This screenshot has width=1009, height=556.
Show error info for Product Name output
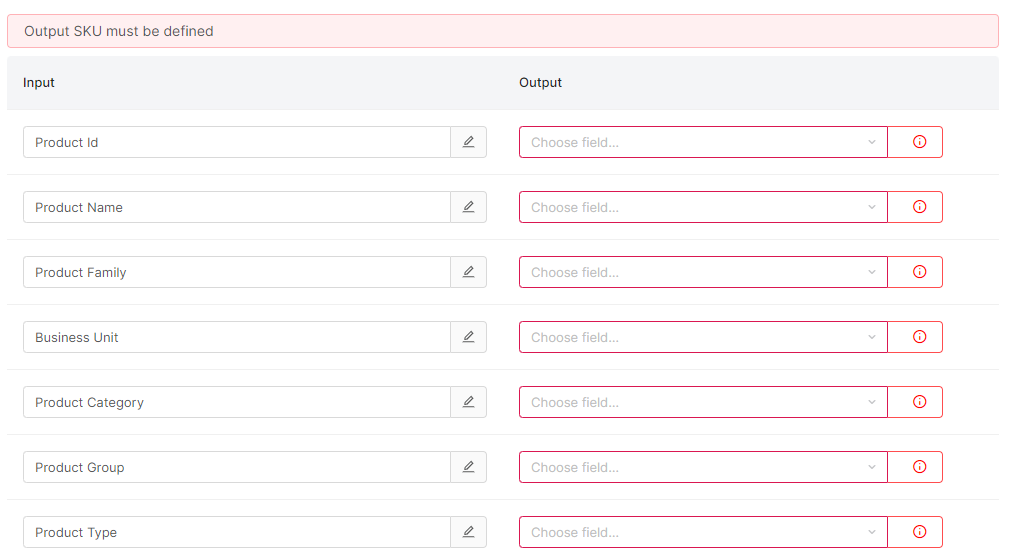(919, 207)
